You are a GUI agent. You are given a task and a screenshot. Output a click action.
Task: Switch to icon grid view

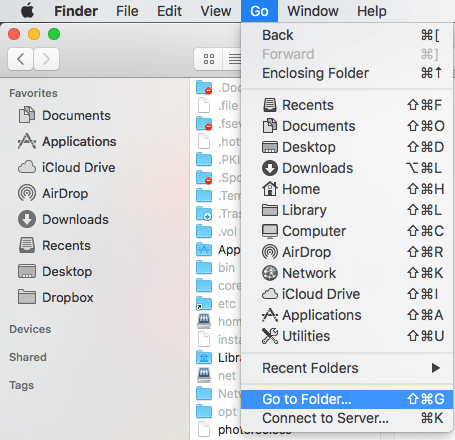[x=209, y=59]
